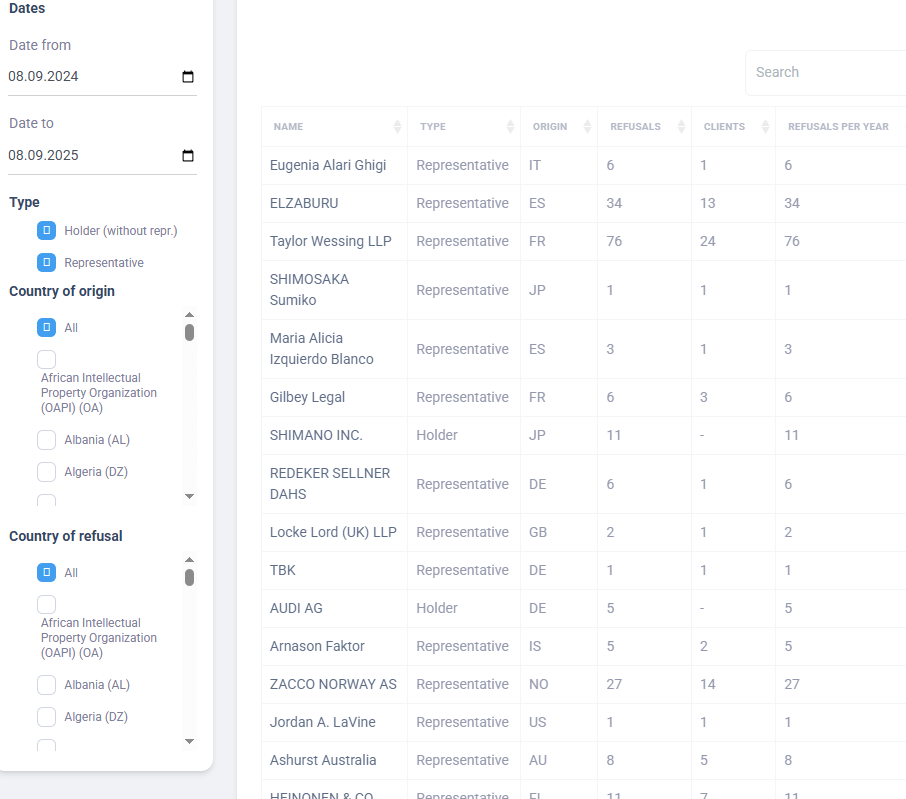Open the Date to calendar picker icon
Screen dimensions: 906x799
[x=188, y=156]
